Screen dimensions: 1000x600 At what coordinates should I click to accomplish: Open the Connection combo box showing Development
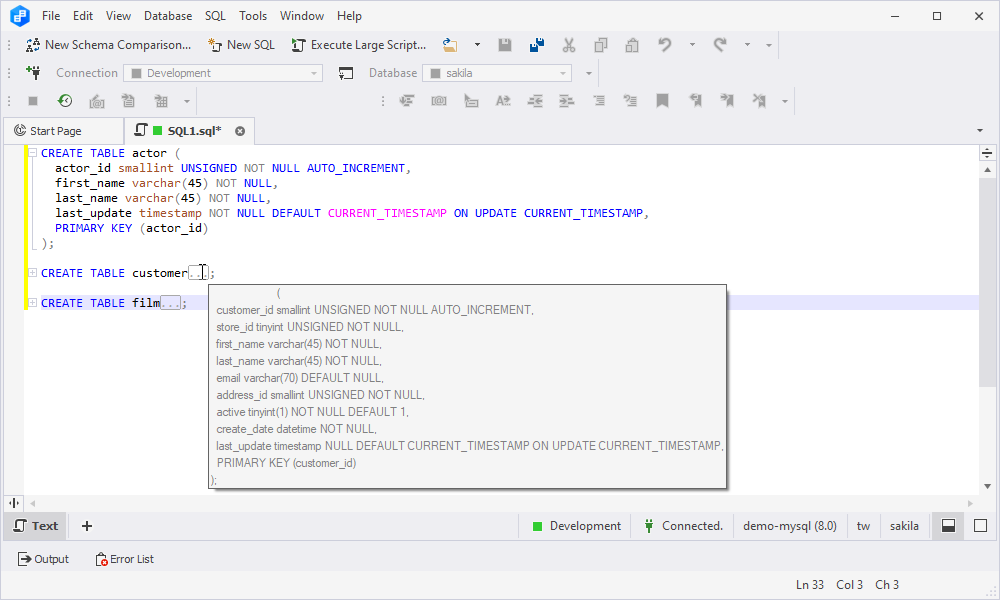coord(223,73)
